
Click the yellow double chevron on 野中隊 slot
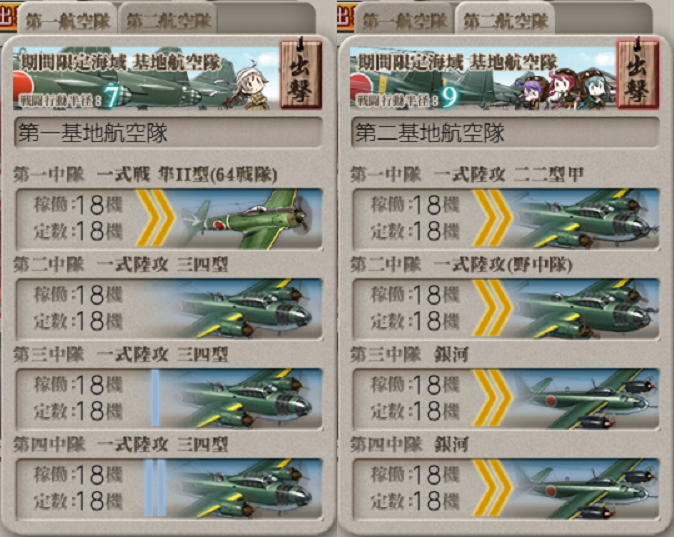coord(493,308)
